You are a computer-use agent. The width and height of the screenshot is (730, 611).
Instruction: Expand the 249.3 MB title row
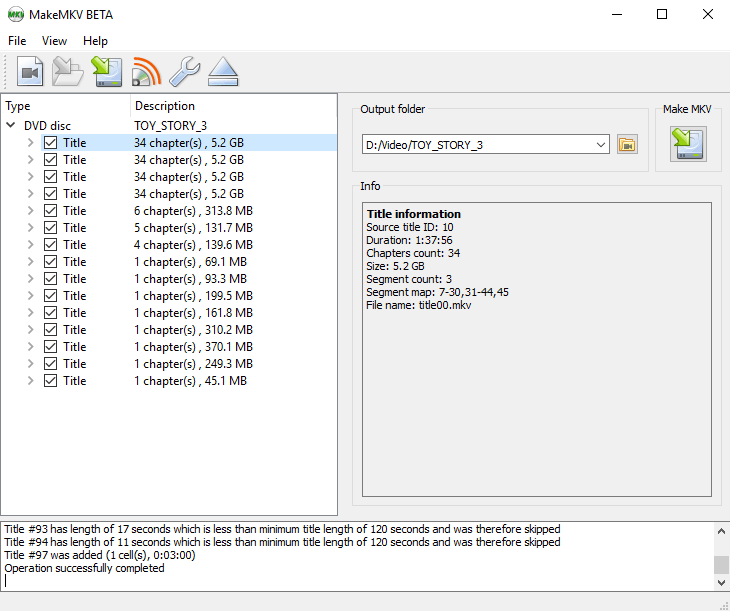click(x=31, y=364)
